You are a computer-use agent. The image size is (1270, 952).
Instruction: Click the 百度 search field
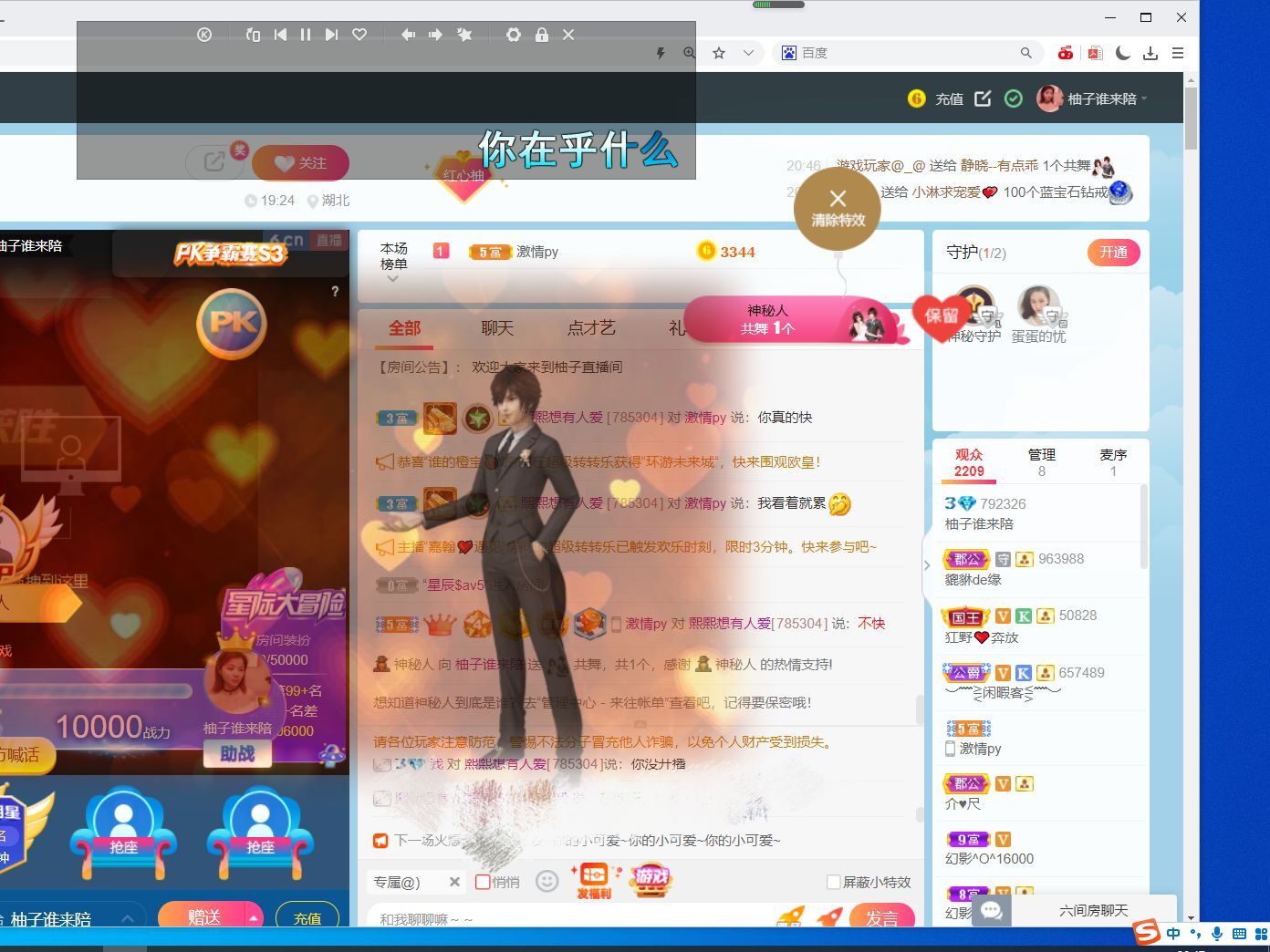coord(908,53)
